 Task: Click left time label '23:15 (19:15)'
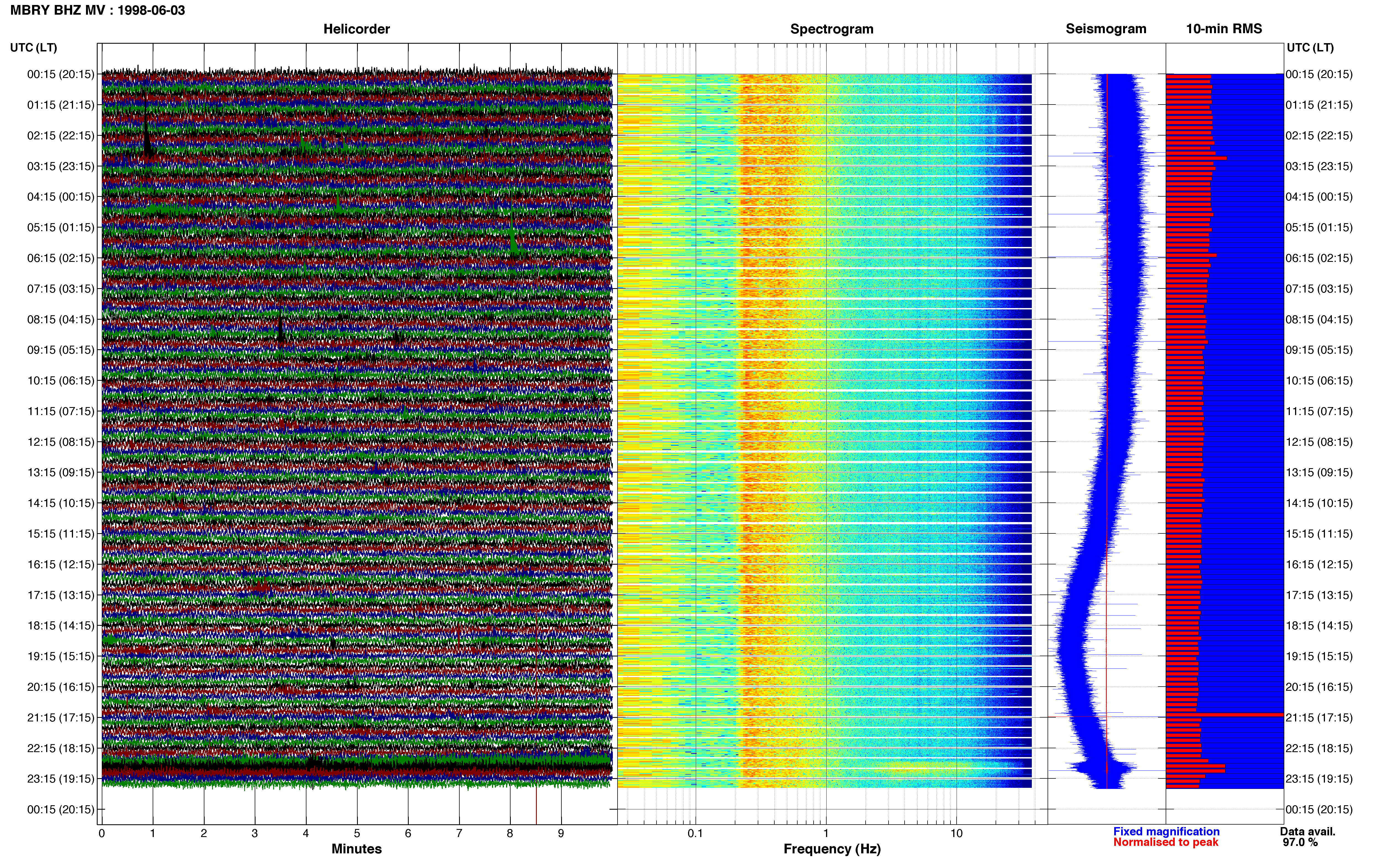61,778
